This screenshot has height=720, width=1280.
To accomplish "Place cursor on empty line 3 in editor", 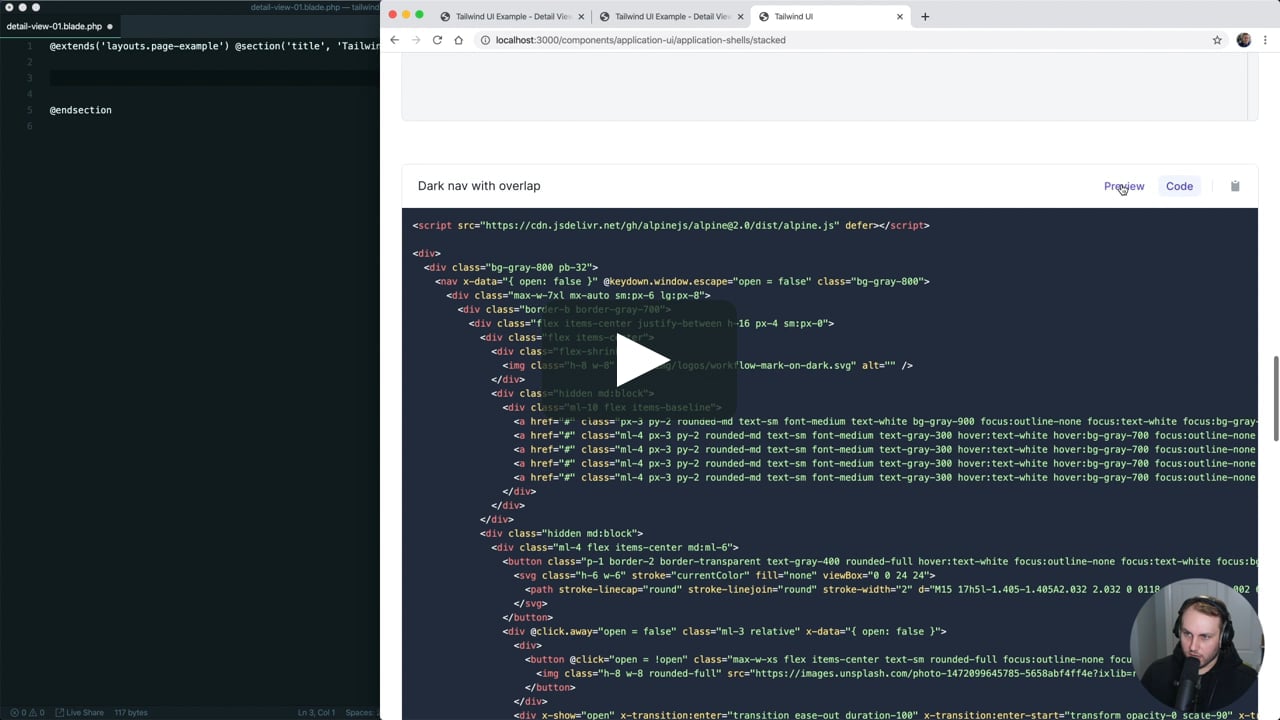I will coord(214,78).
